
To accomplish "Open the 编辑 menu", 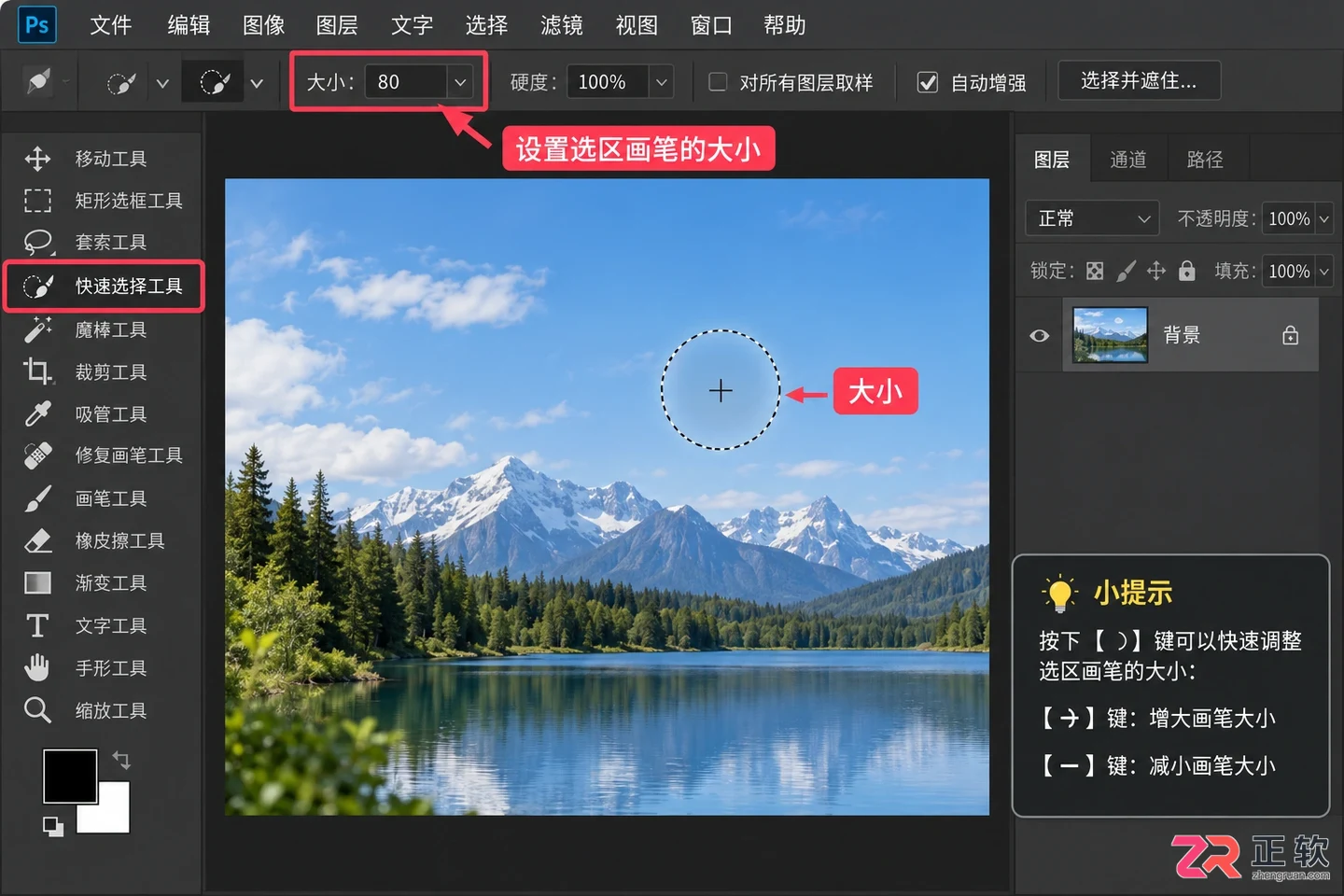I will click(x=188, y=25).
